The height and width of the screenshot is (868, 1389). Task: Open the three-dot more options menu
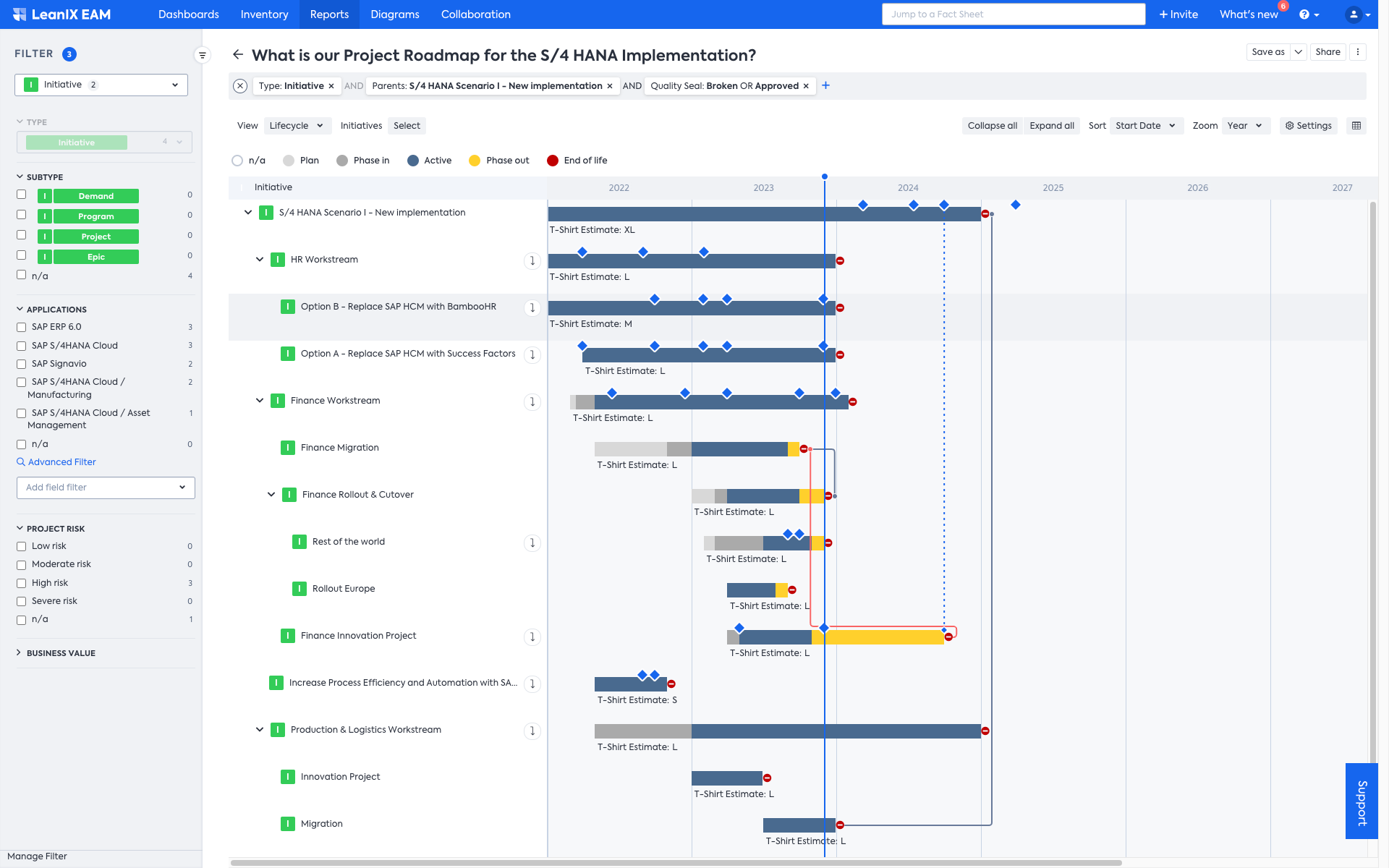pyautogui.click(x=1358, y=52)
